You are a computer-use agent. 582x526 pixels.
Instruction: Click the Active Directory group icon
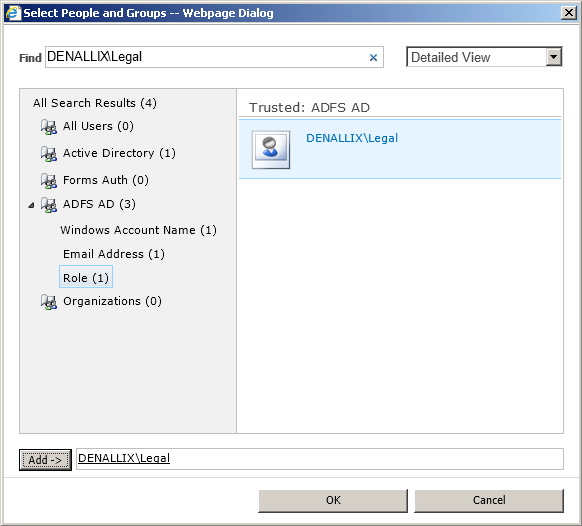[49, 154]
